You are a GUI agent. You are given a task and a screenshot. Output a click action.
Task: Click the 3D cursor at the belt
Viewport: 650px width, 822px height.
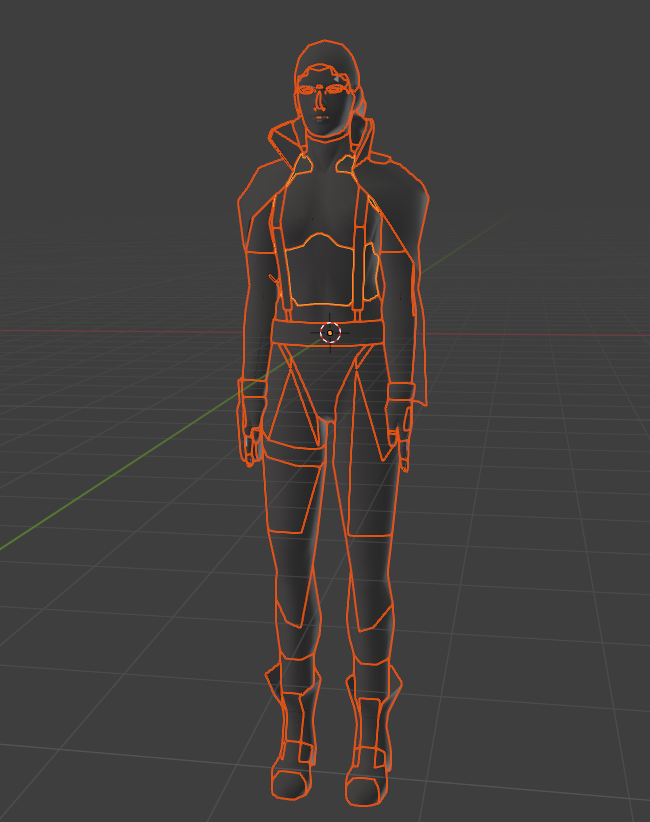tap(330, 333)
